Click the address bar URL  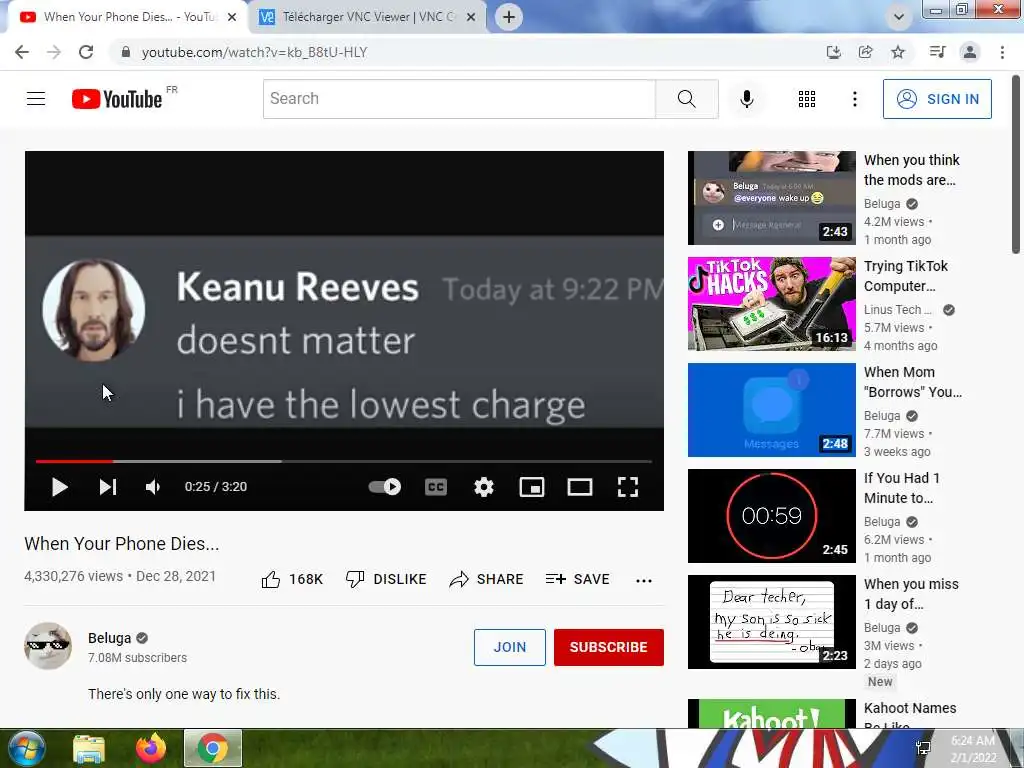click(x=255, y=52)
